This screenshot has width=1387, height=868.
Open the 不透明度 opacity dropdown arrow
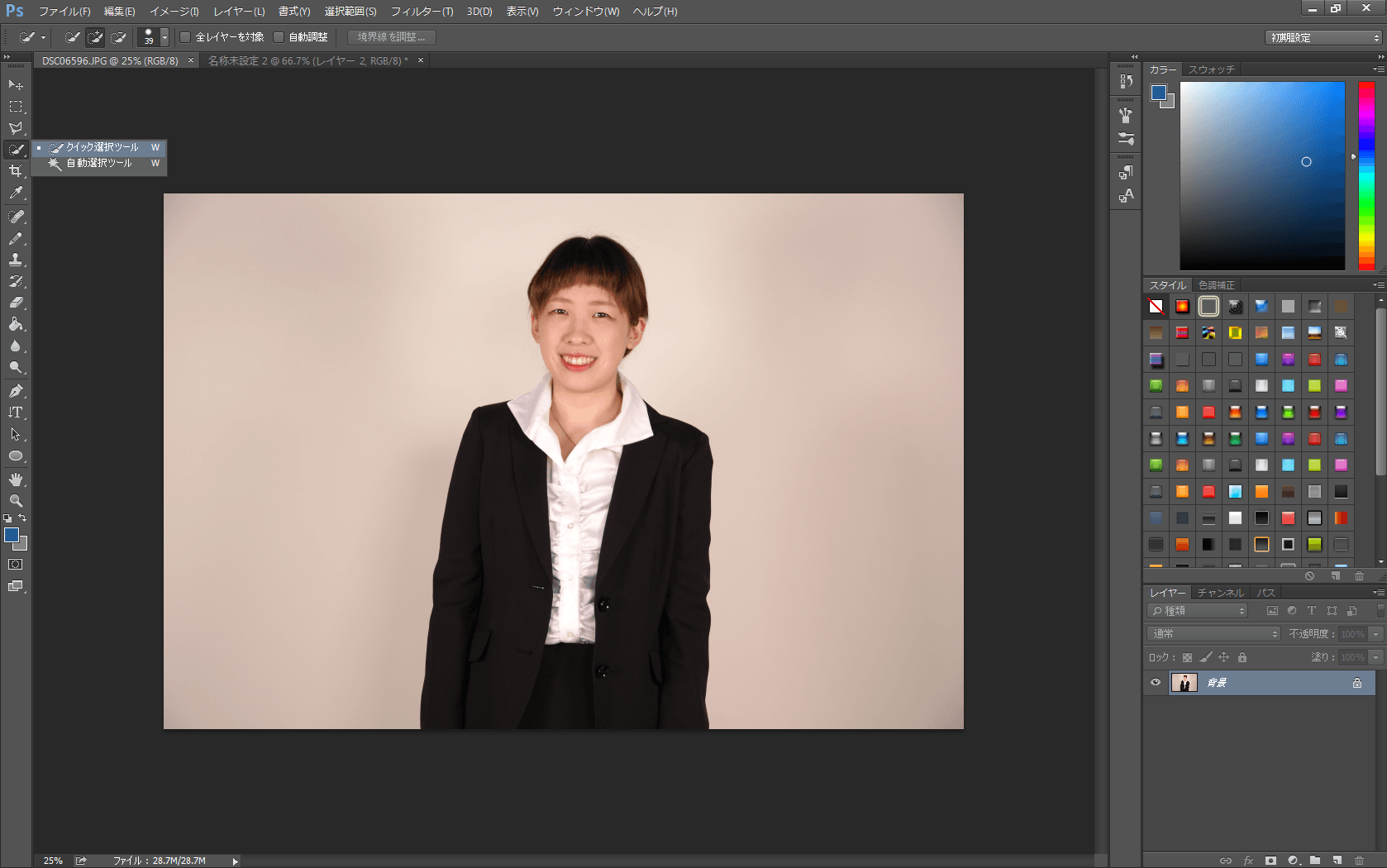(x=1375, y=634)
